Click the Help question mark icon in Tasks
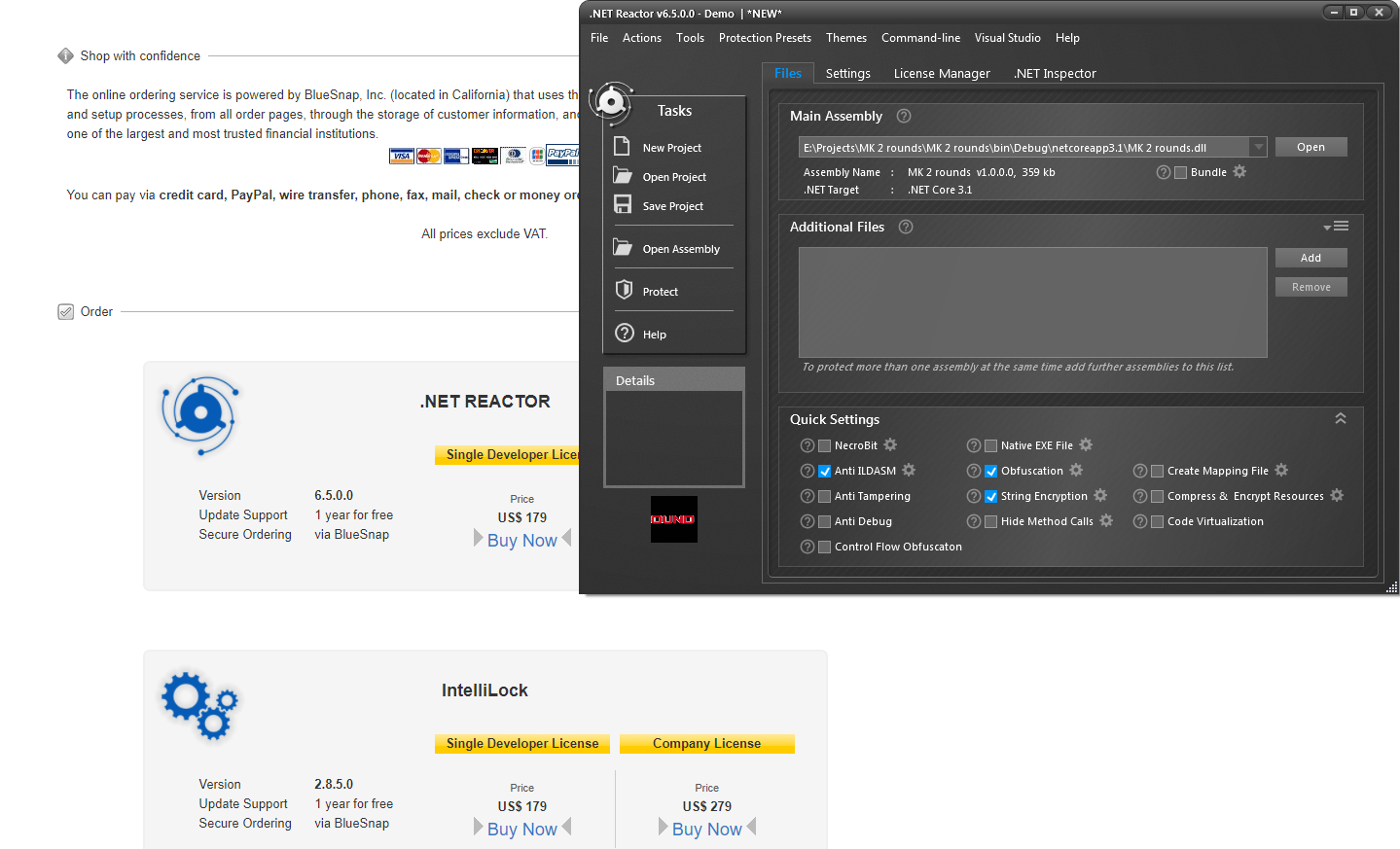This screenshot has height=849, width=1400. (625, 333)
